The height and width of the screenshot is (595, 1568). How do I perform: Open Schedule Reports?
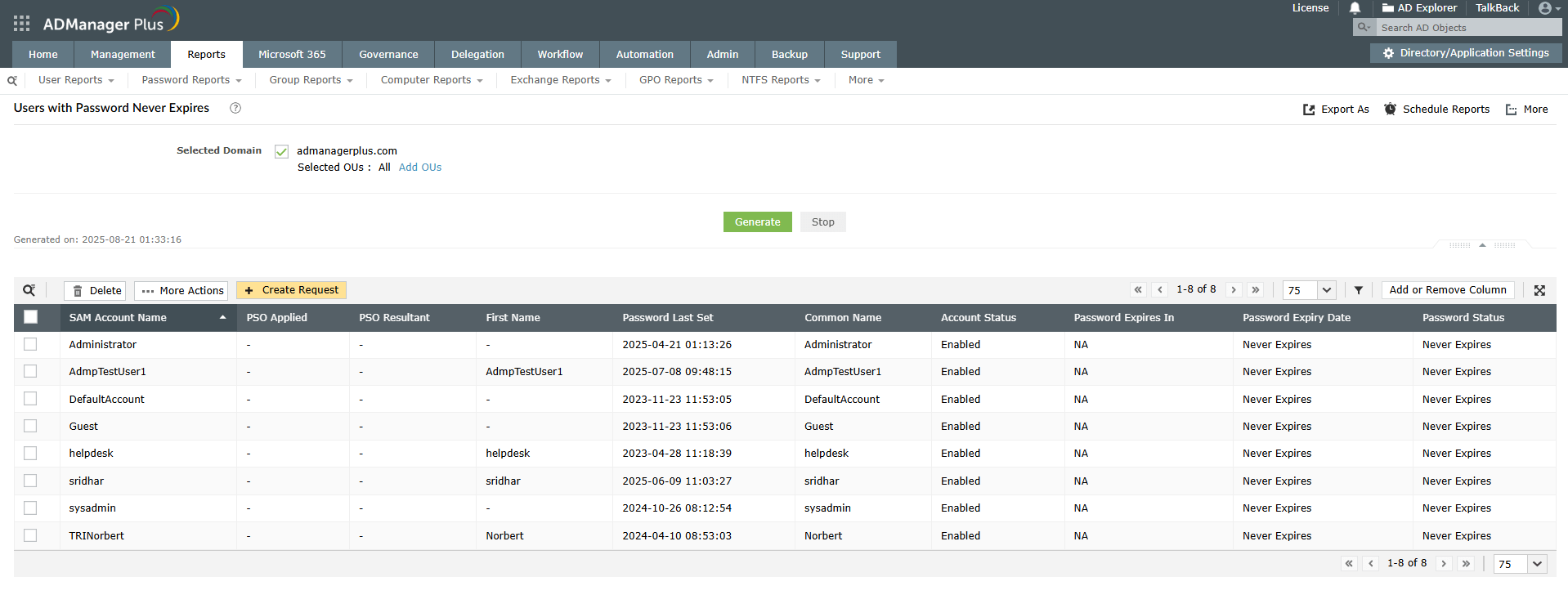(x=1436, y=110)
